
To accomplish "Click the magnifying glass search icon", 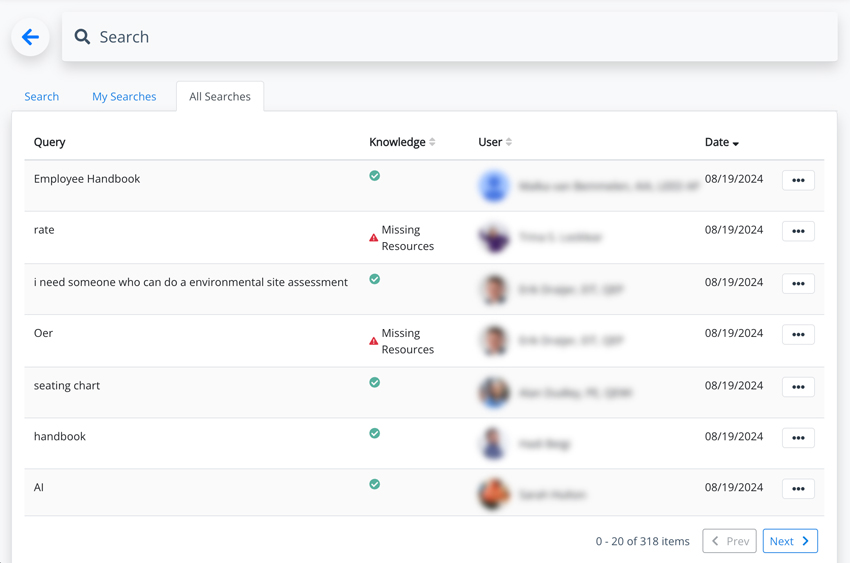I will pos(82,37).
